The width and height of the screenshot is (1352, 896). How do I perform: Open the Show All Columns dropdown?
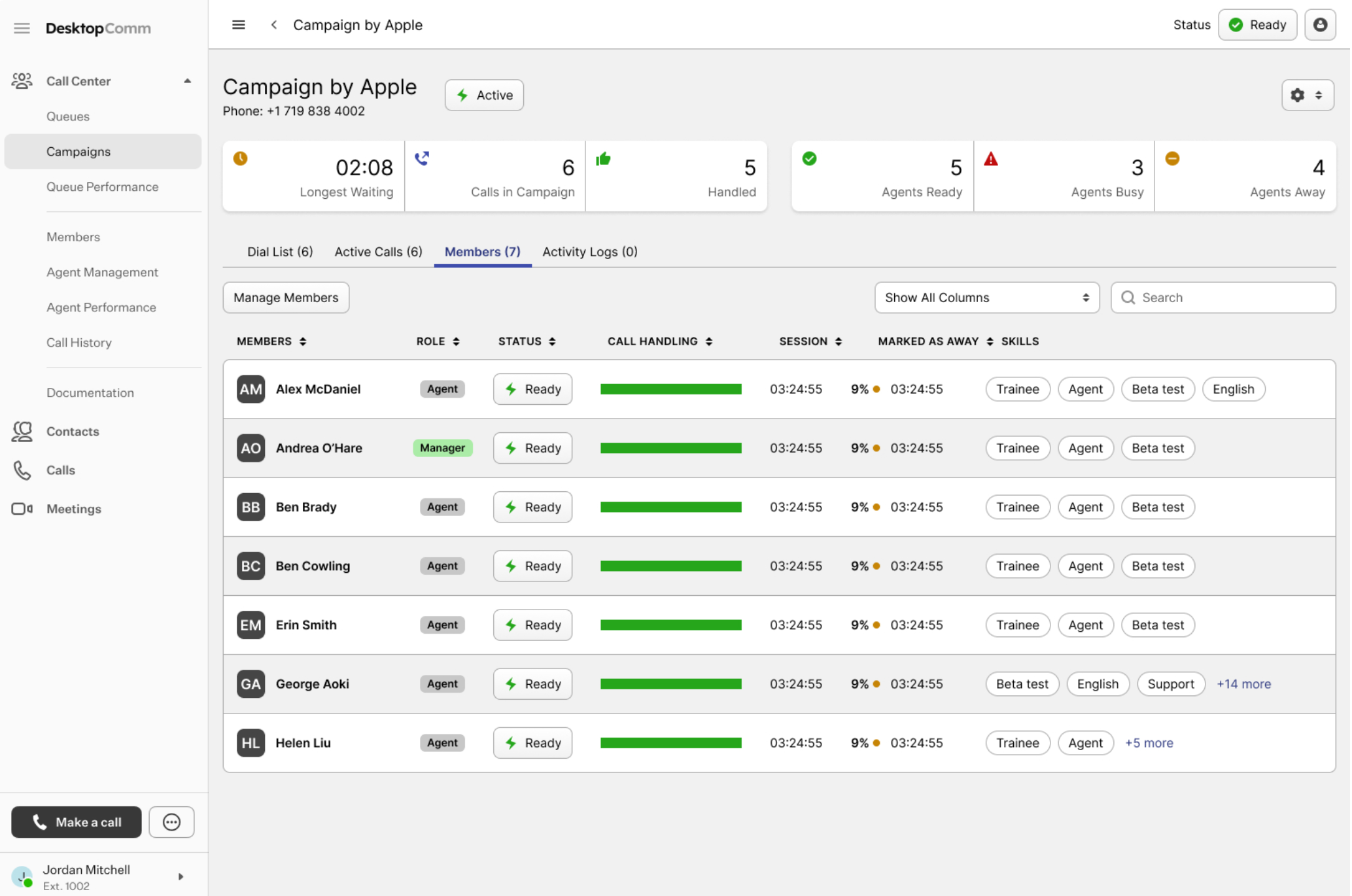(986, 298)
